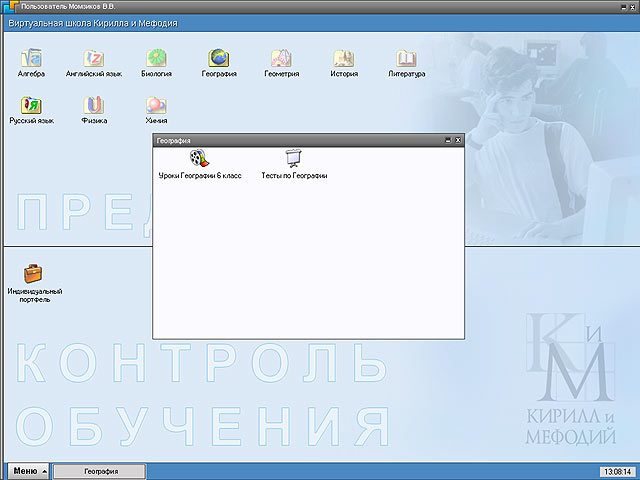The image size is (640, 480).
Task: Launch Уроки Географии 6 класс
Action: tap(199, 158)
